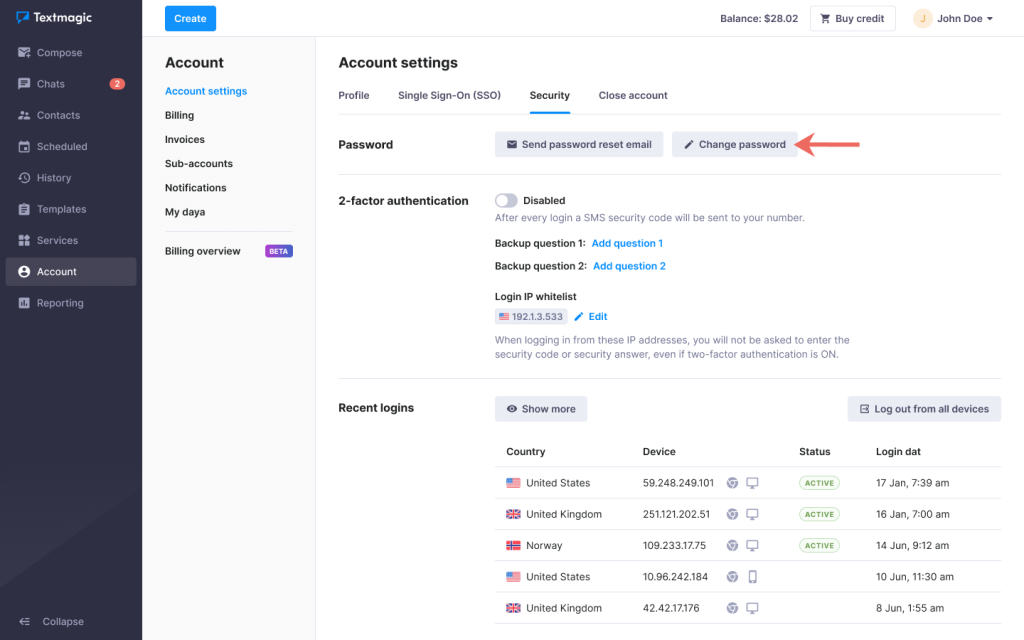Click the Change password button
The width and height of the screenshot is (1024, 640).
tap(734, 145)
